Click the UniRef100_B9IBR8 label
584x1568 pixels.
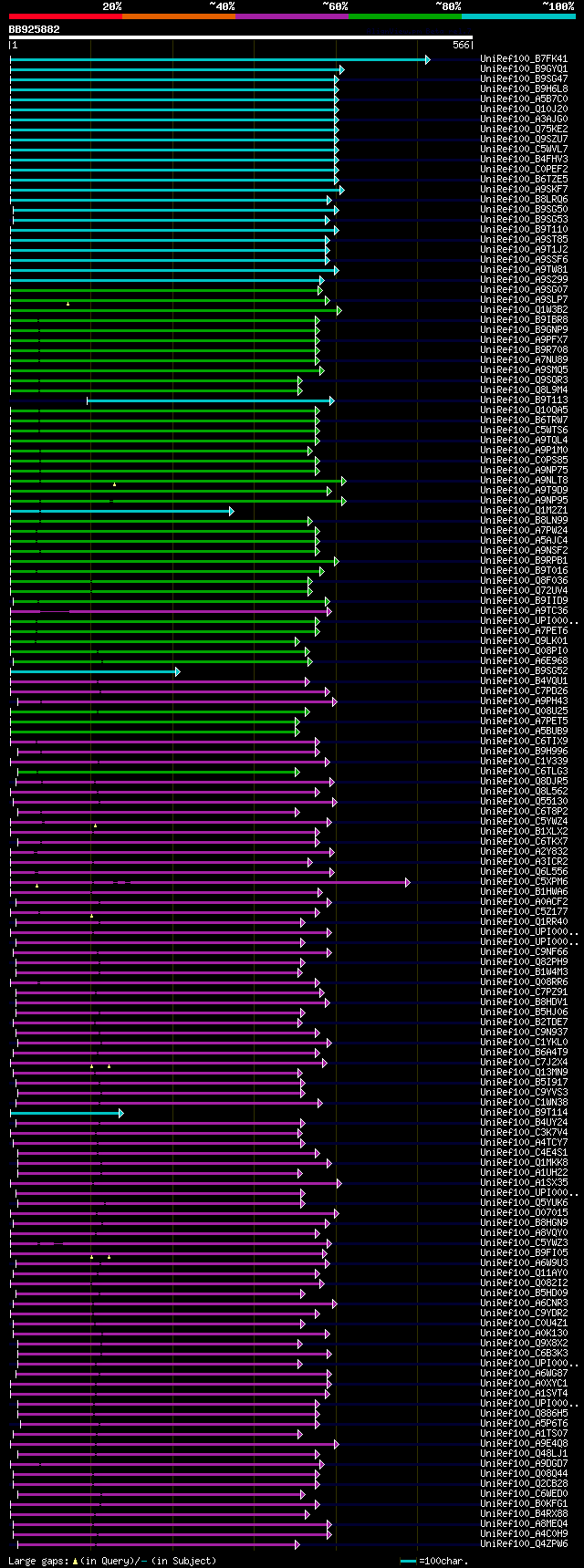coord(524,319)
